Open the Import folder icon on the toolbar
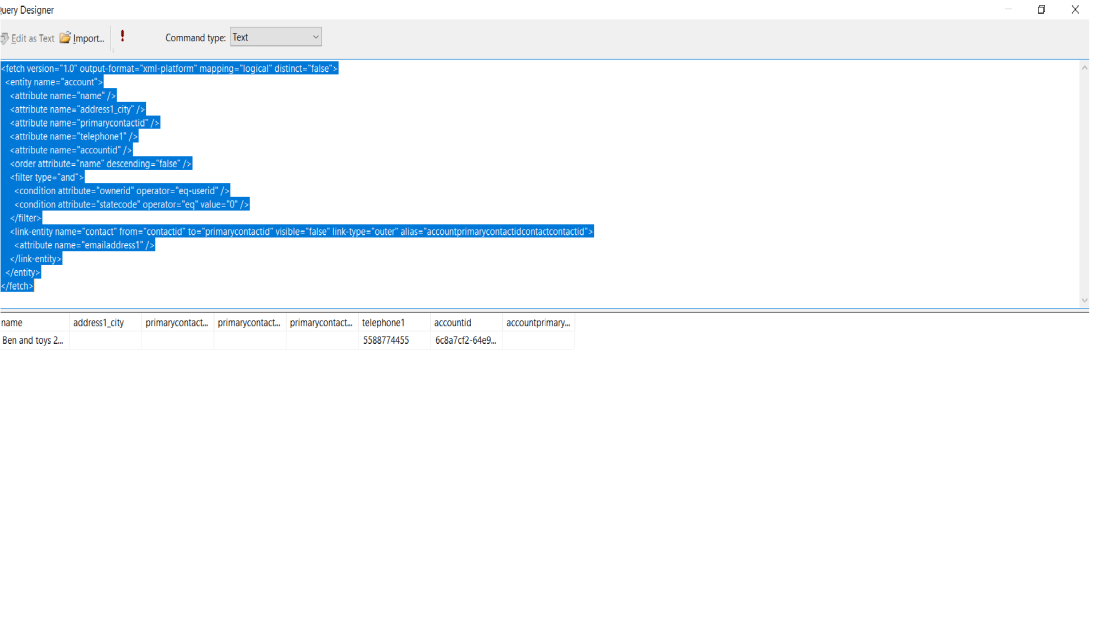The height and width of the screenshot is (618, 1100). [x=63, y=37]
